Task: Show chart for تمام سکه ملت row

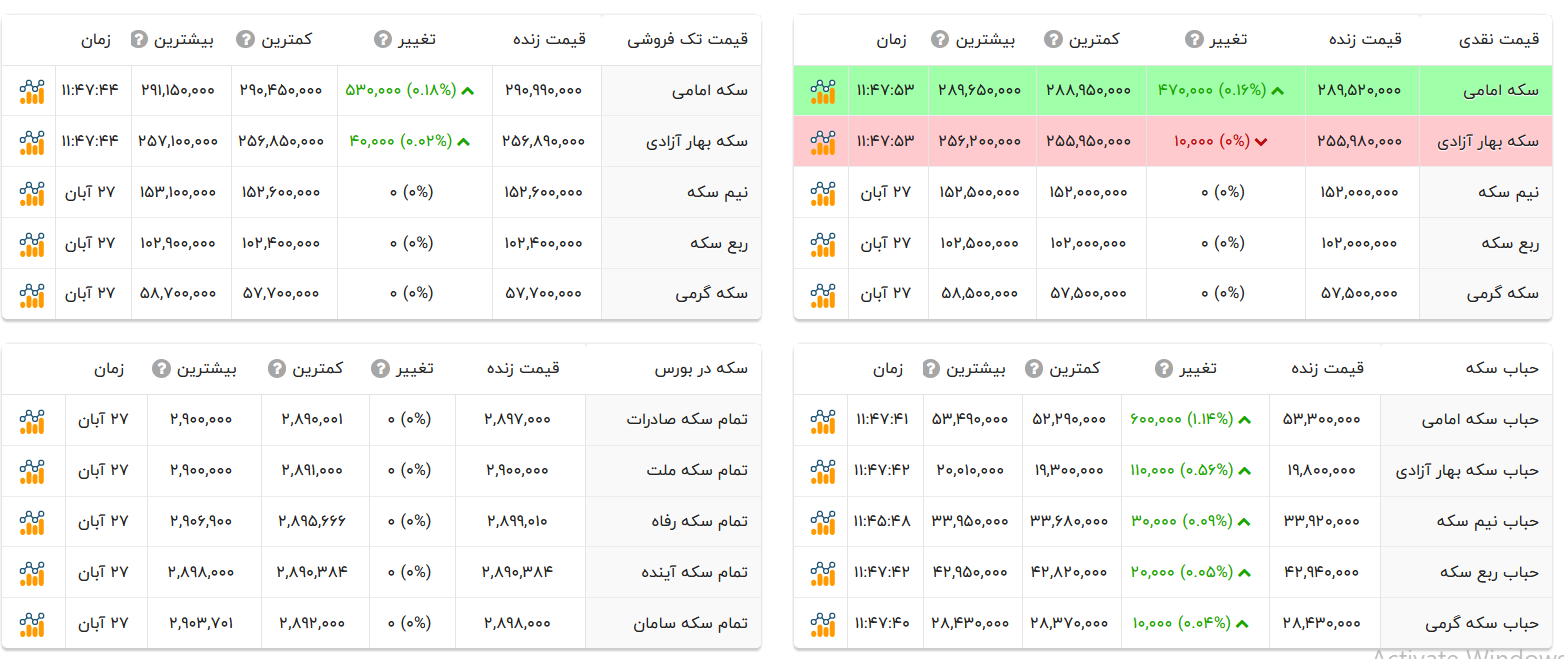Action: (32, 471)
